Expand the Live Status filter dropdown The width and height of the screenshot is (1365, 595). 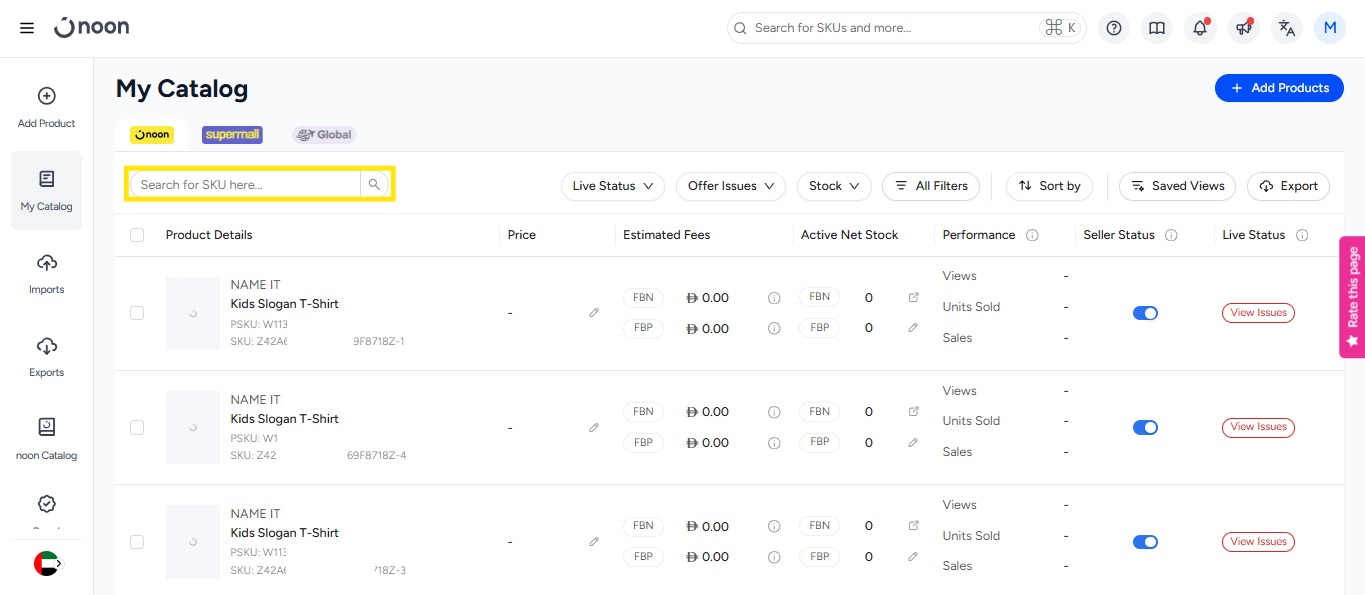[x=612, y=186]
